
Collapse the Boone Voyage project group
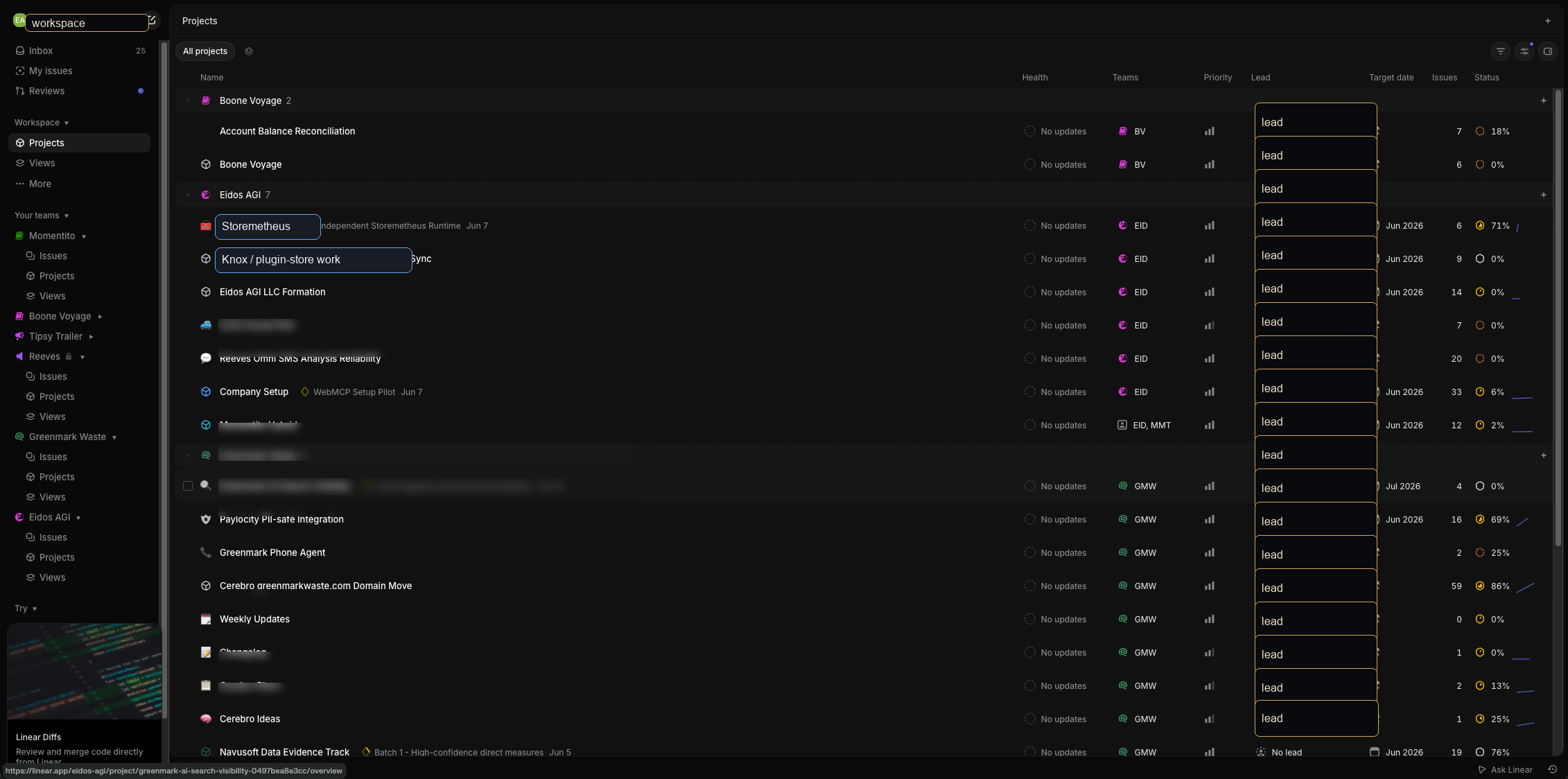click(187, 100)
